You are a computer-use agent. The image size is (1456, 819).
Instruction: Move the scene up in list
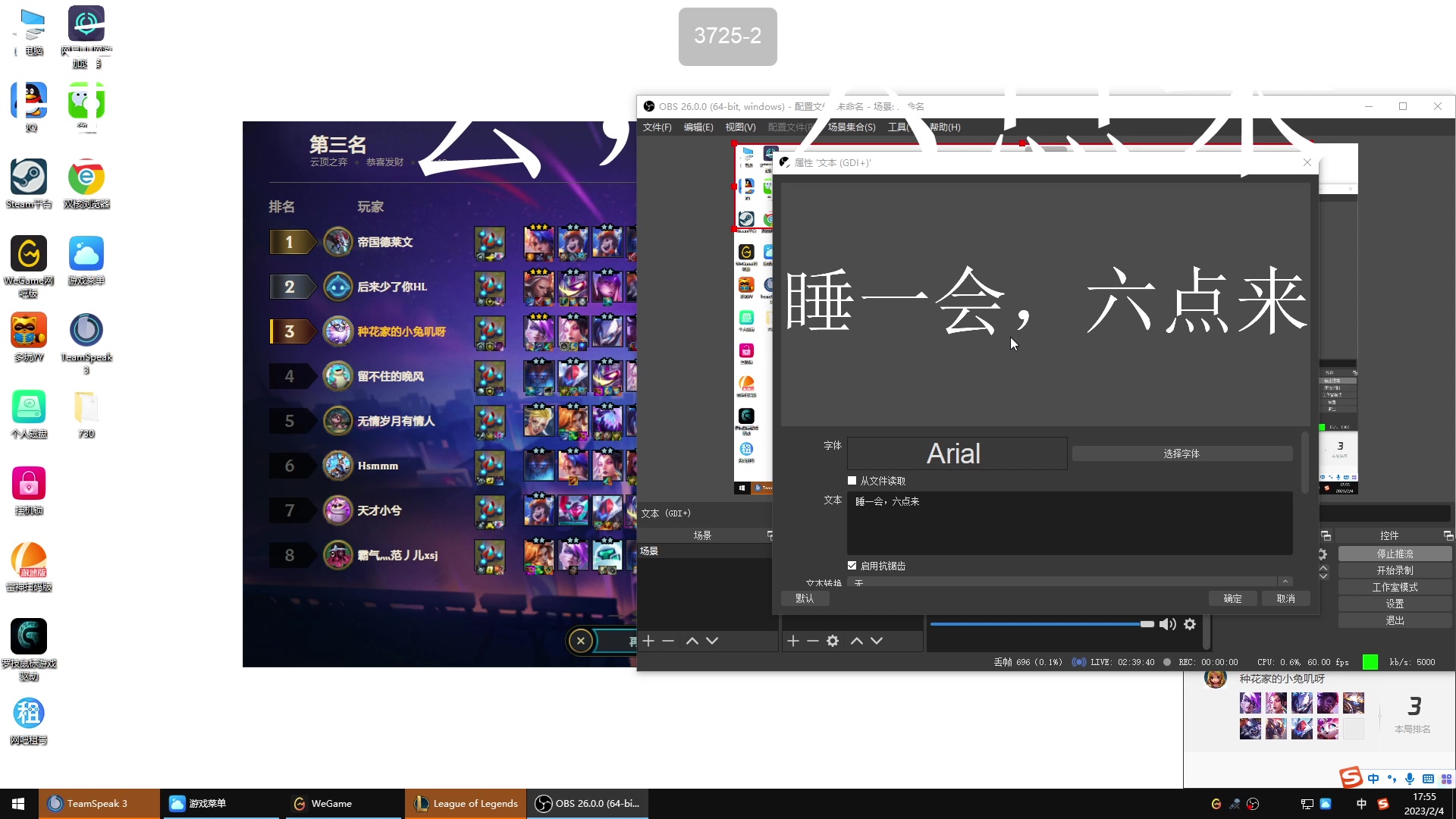click(x=692, y=641)
